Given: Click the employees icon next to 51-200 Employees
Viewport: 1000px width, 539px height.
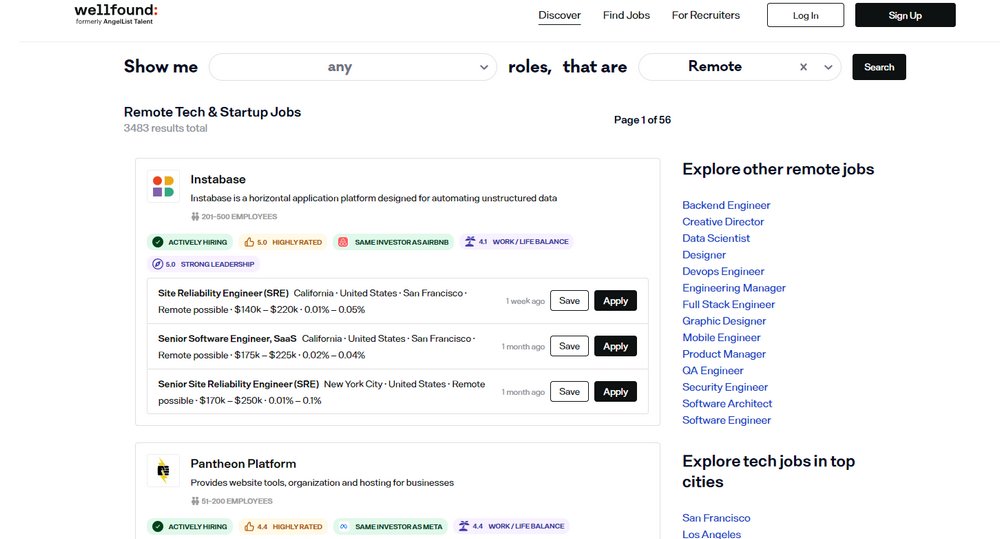Looking at the screenshot, I should tap(195, 501).
